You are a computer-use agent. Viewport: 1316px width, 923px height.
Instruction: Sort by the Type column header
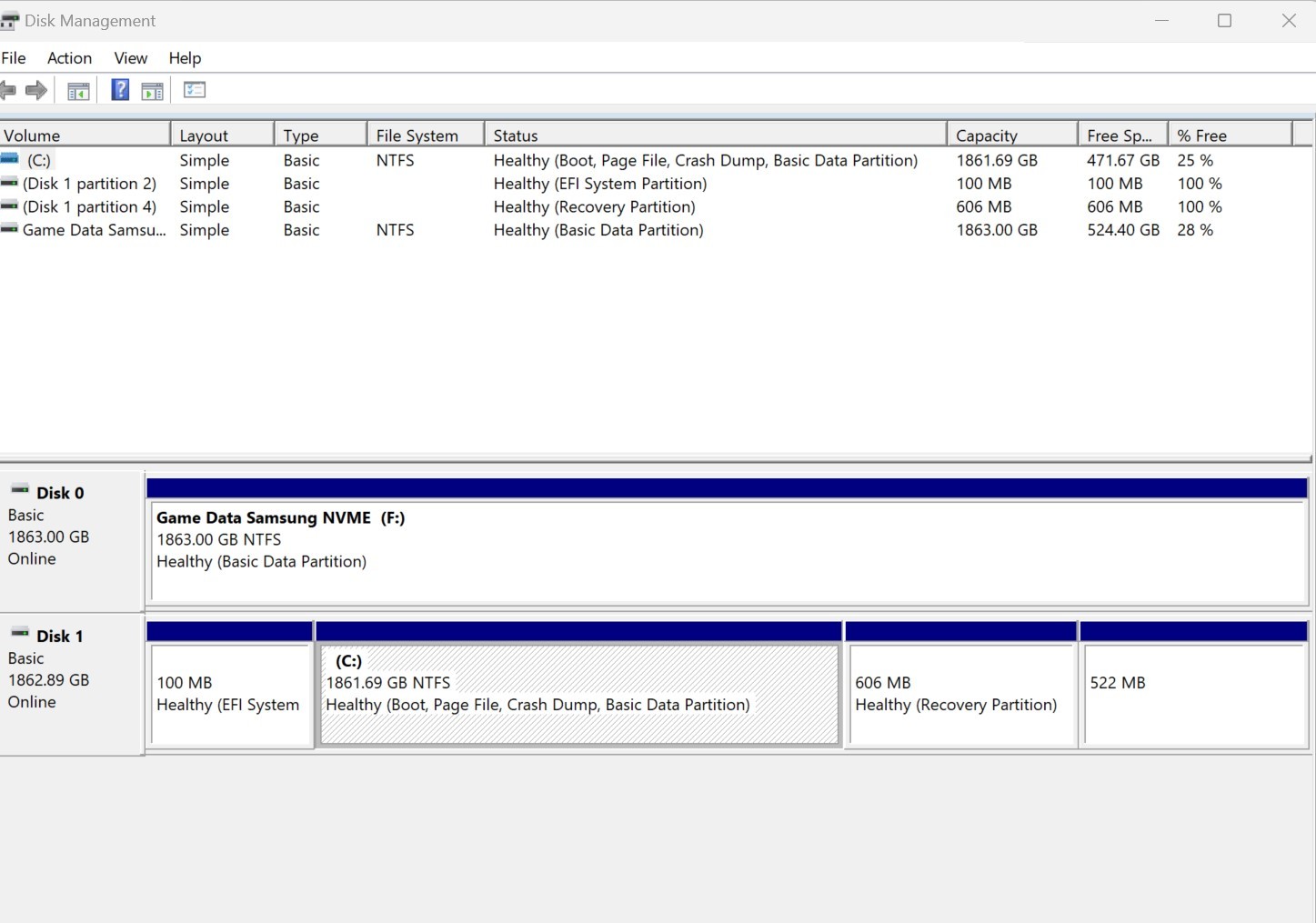tap(321, 135)
